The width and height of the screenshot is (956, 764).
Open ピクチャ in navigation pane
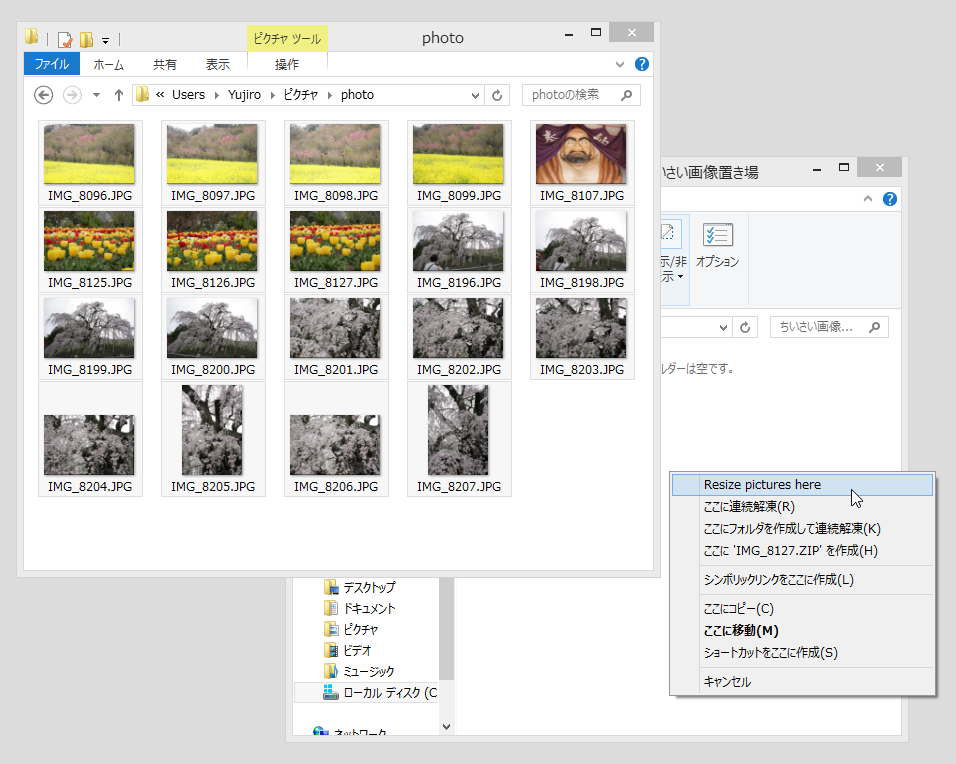[360, 629]
